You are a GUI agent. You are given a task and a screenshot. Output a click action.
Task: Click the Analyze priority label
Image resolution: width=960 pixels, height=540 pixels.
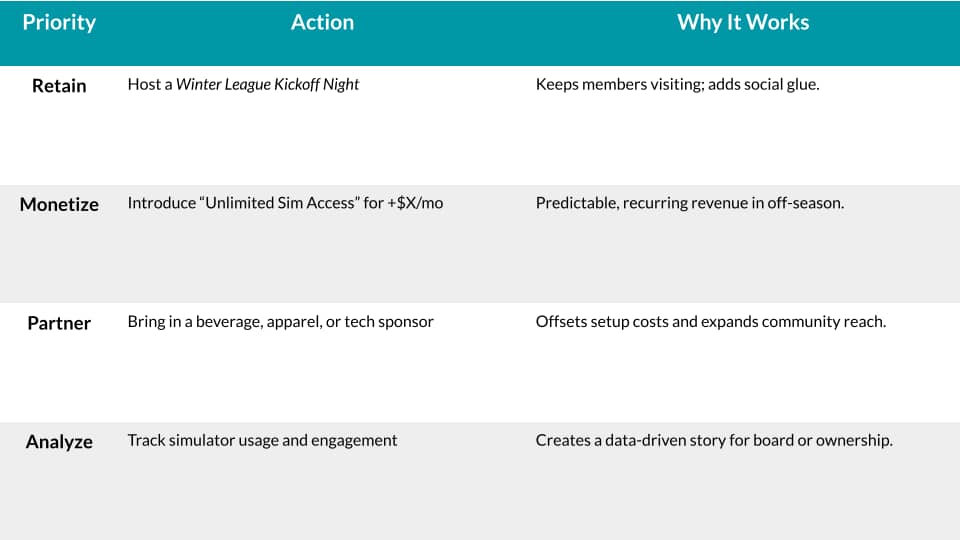(59, 441)
